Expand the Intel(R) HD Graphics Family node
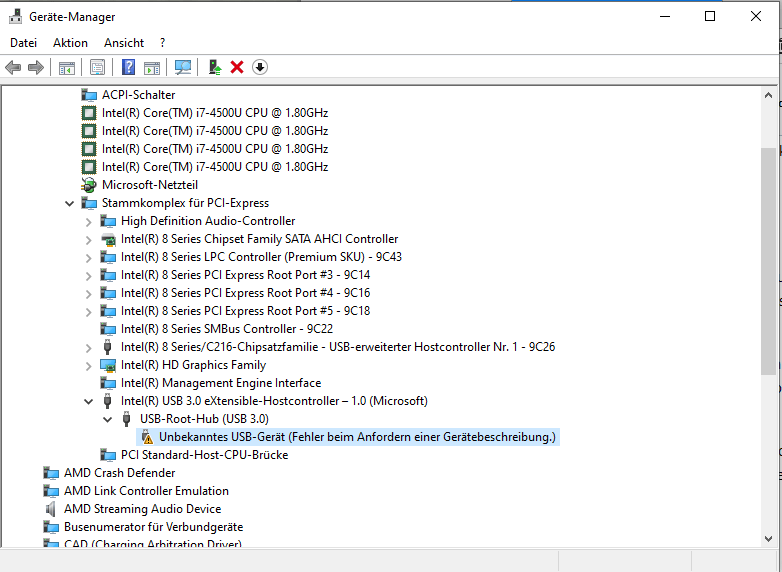This screenshot has width=782, height=572. click(x=88, y=365)
